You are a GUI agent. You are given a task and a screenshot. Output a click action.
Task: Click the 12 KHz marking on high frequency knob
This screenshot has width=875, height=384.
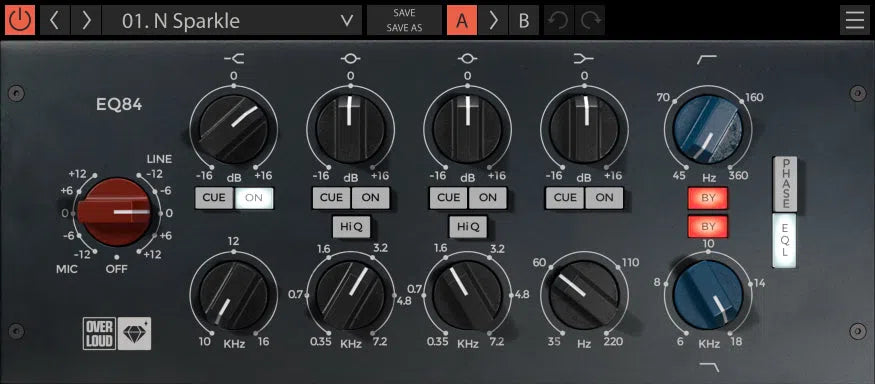[x=233, y=241]
